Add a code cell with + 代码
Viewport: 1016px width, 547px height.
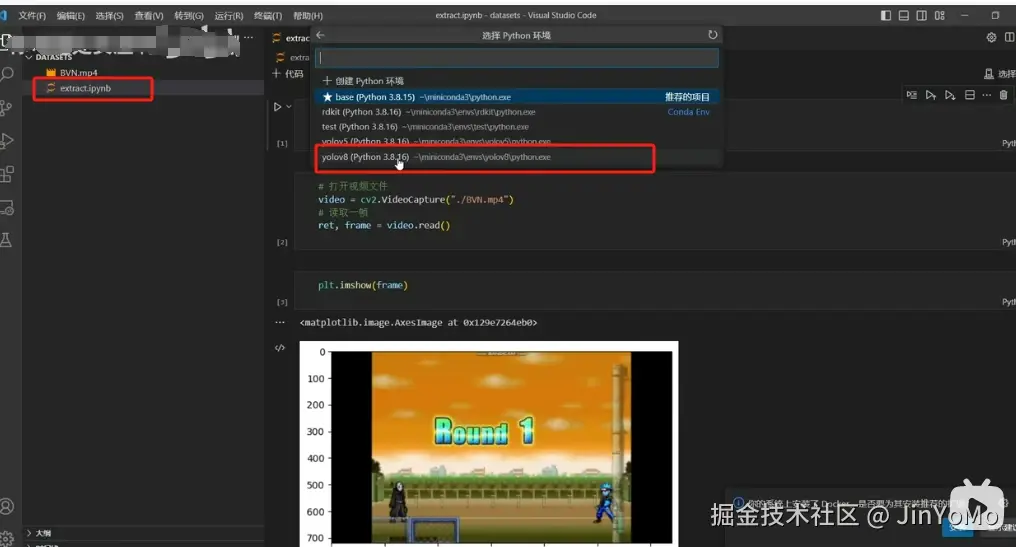288,74
